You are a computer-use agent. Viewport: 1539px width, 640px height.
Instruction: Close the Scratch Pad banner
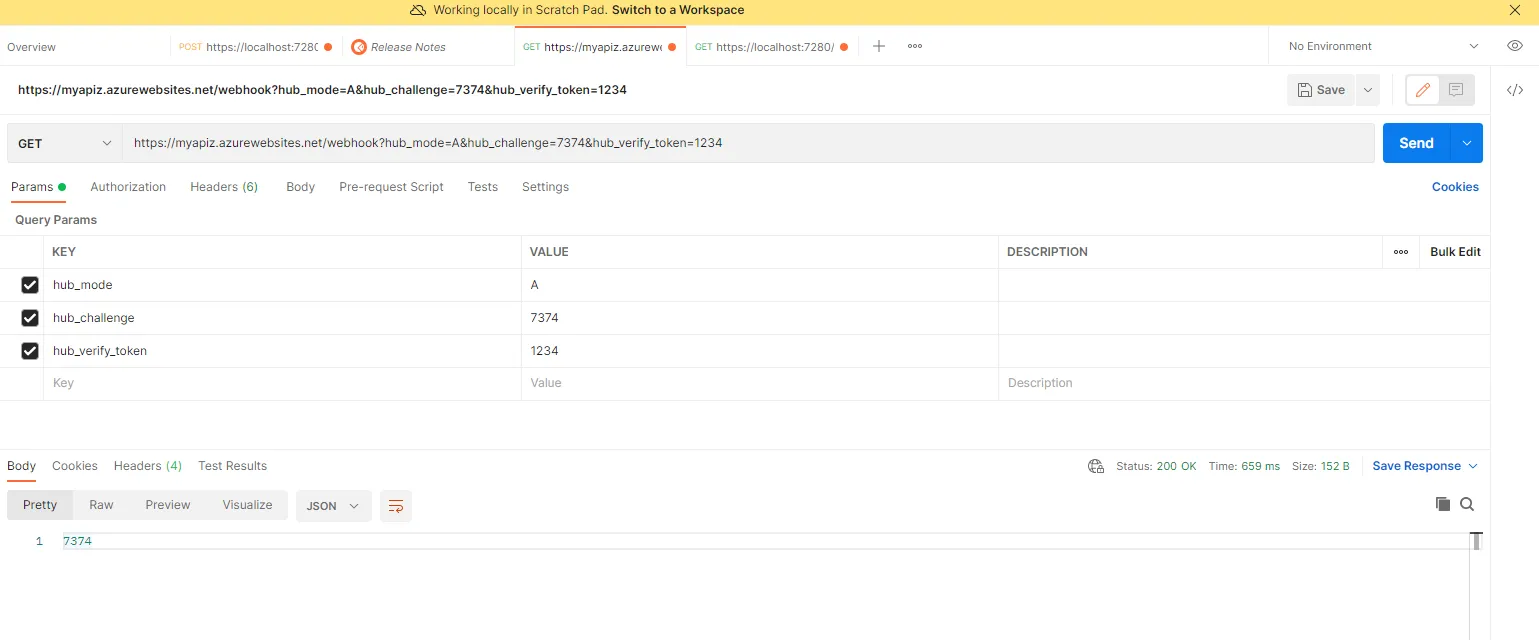(x=1514, y=10)
